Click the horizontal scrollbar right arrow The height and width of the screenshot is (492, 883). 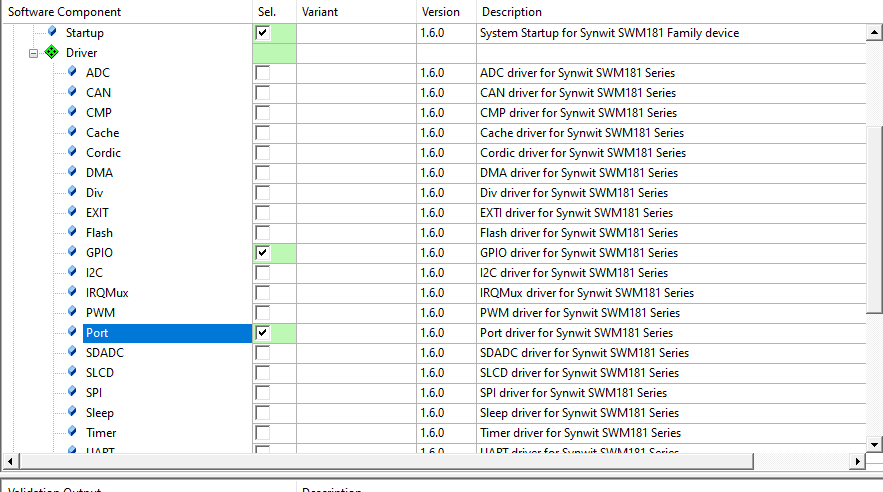[857, 461]
